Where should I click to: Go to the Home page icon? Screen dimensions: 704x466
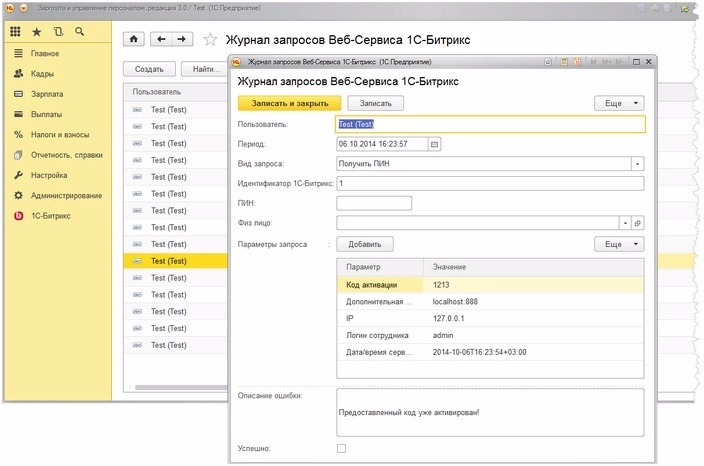click(134, 39)
